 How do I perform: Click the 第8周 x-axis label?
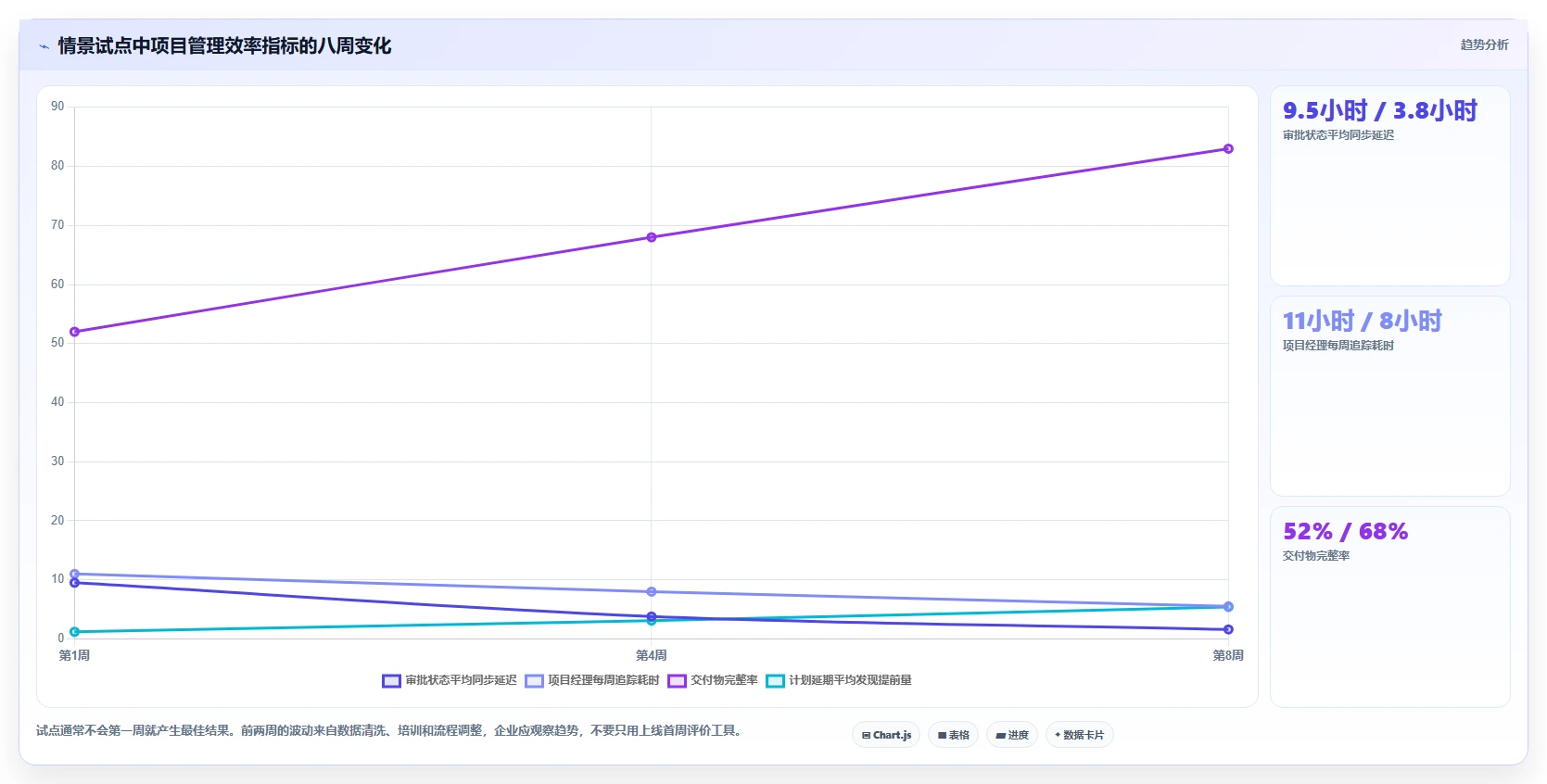tap(1228, 656)
